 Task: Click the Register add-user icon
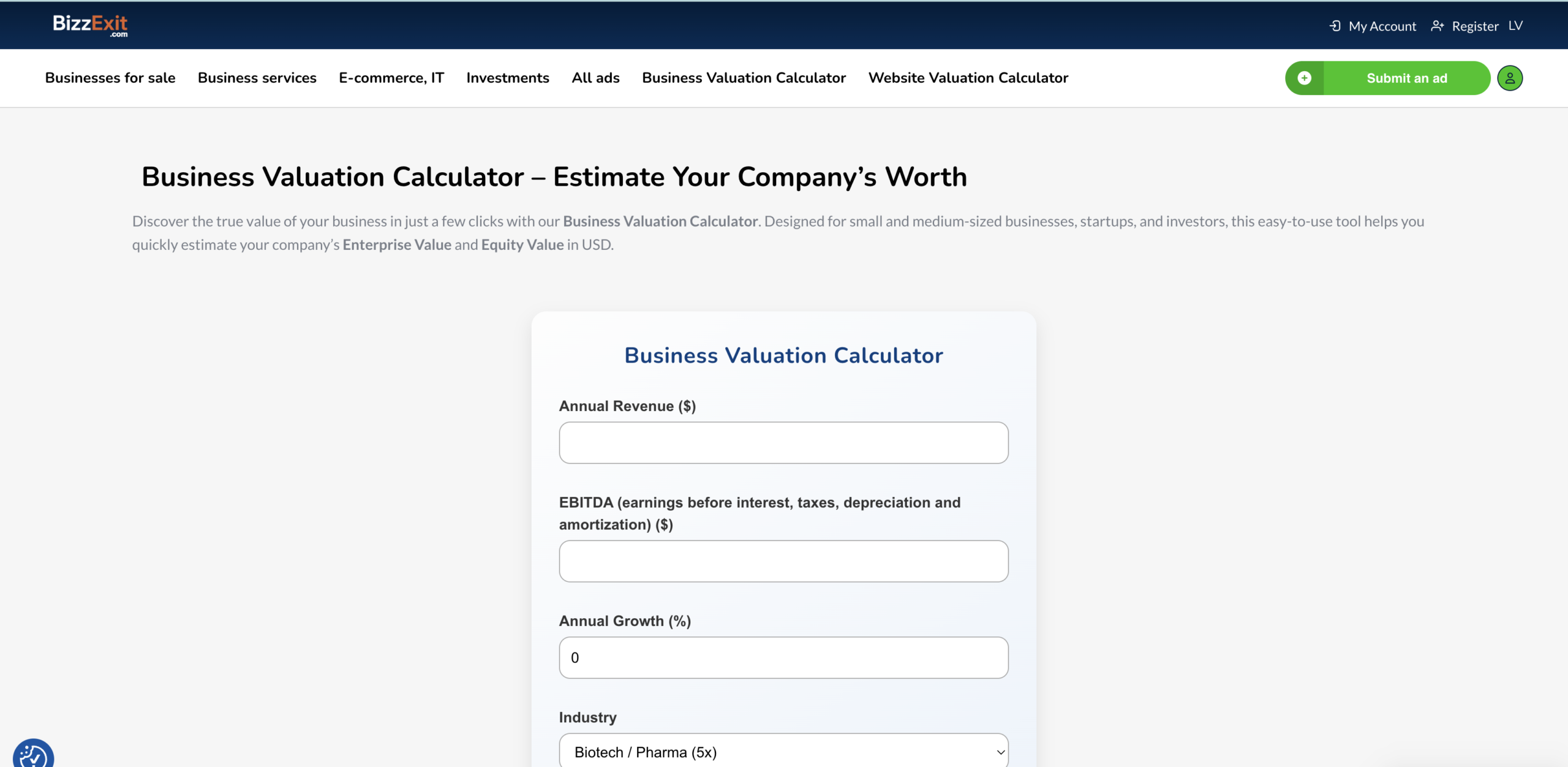1437,26
